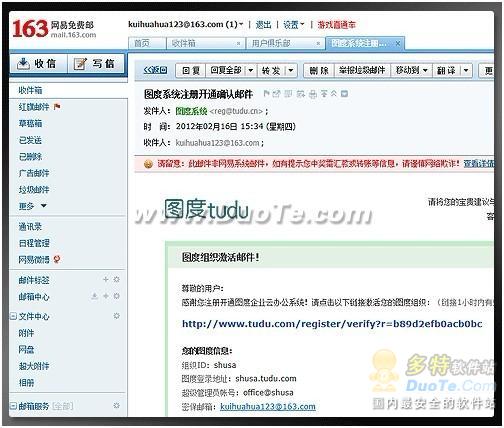Image resolution: width=504 pixels, height=428 pixels.
Task: Open the 已发送 sent folder
Action: 30,140
